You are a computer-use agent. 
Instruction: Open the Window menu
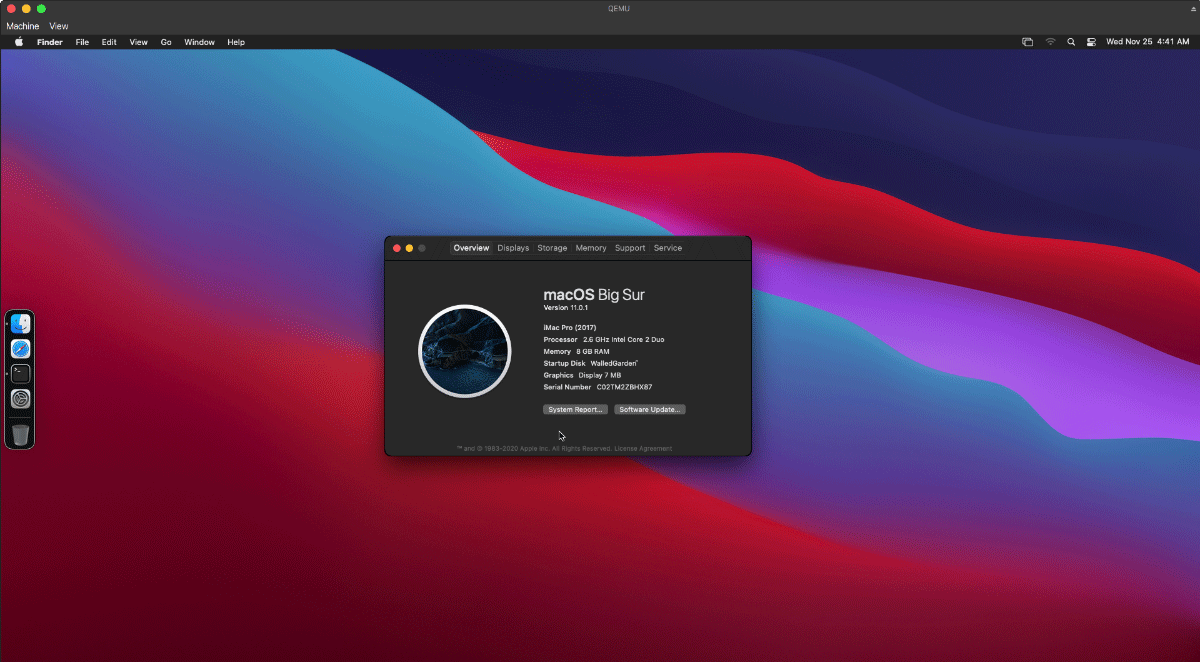click(199, 42)
